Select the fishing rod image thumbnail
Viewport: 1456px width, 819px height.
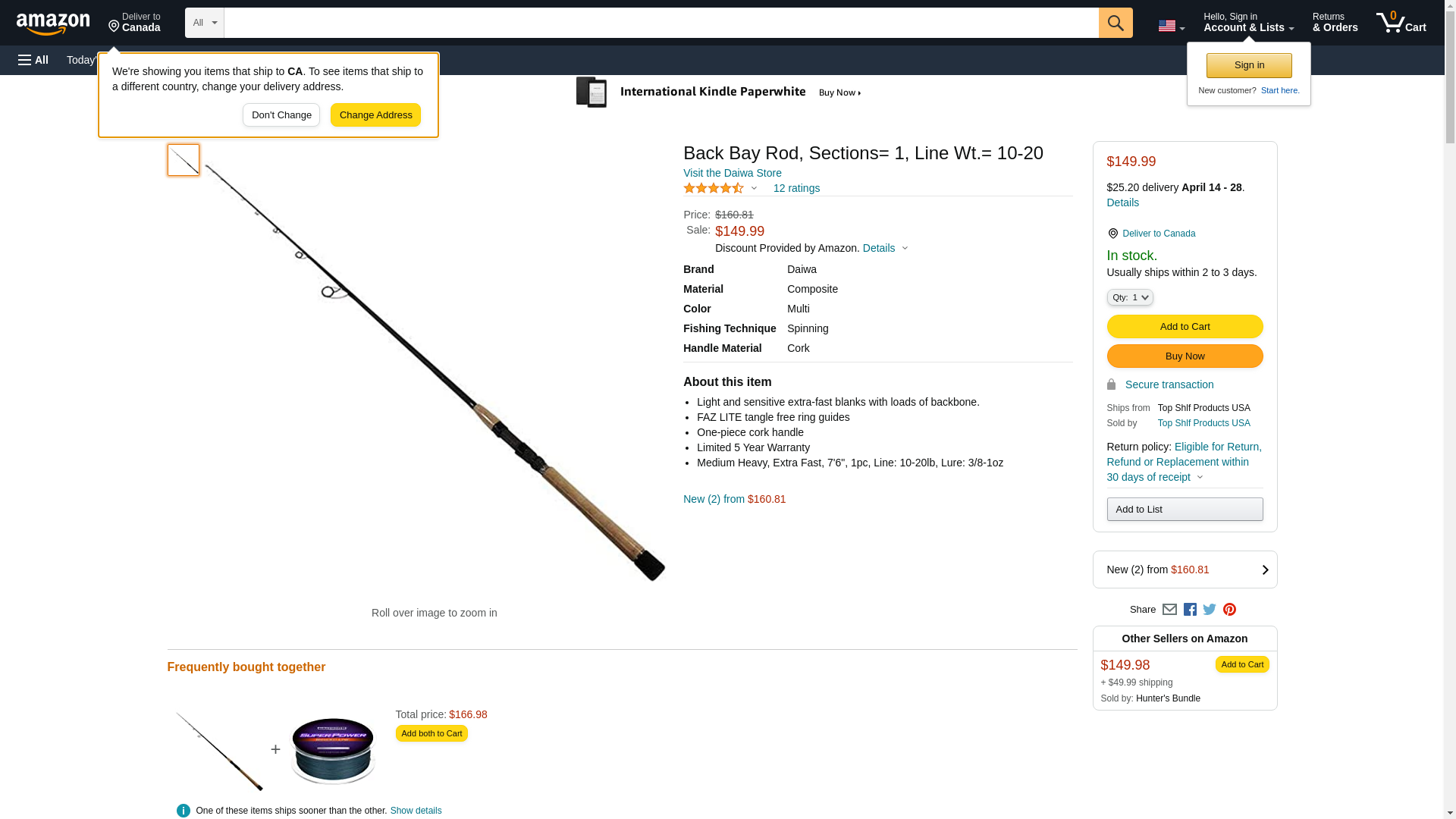184,160
